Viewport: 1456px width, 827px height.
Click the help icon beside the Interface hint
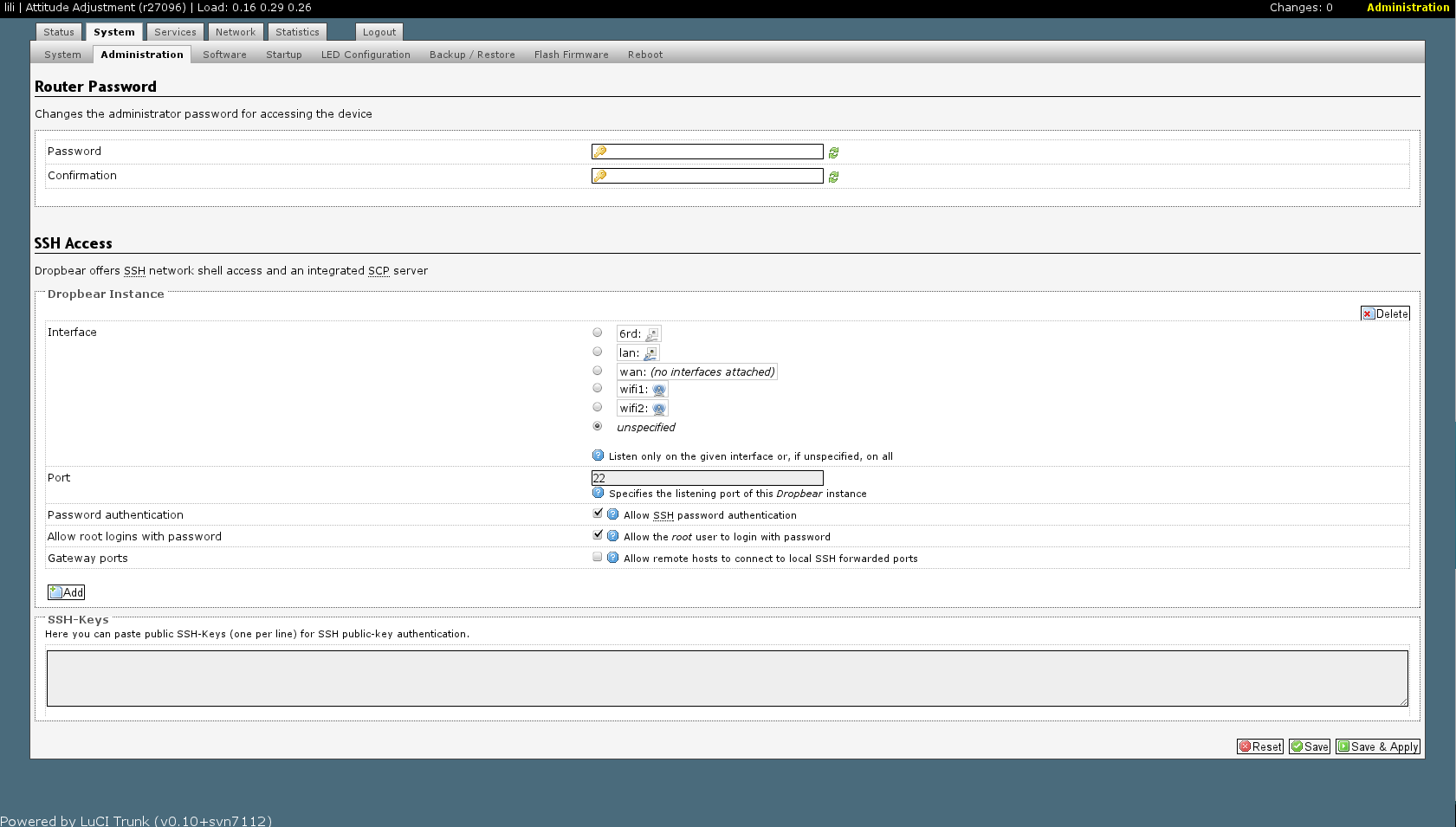click(598, 455)
